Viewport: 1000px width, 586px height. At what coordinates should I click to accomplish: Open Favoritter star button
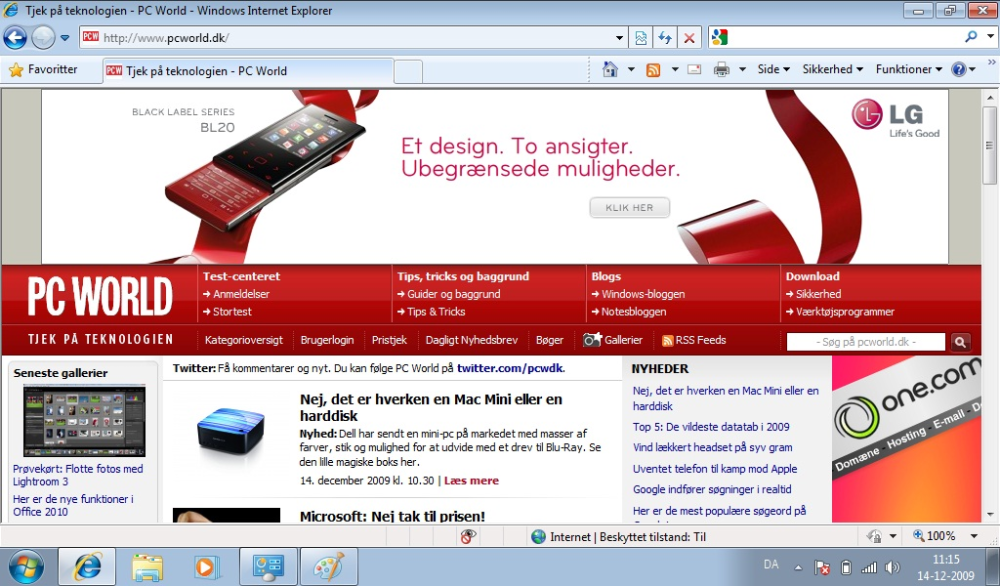[43, 70]
